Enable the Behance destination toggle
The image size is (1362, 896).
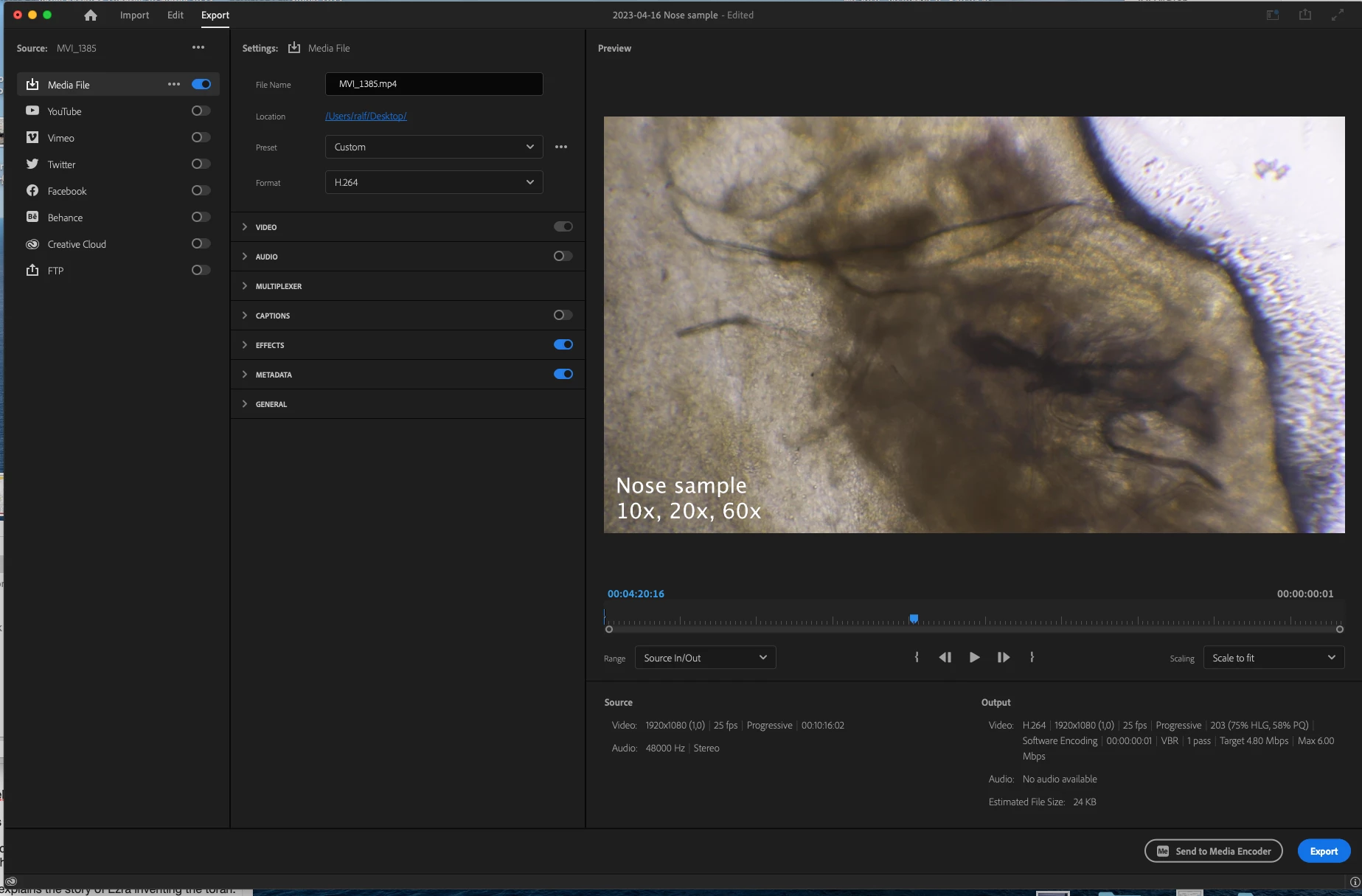pyautogui.click(x=201, y=217)
